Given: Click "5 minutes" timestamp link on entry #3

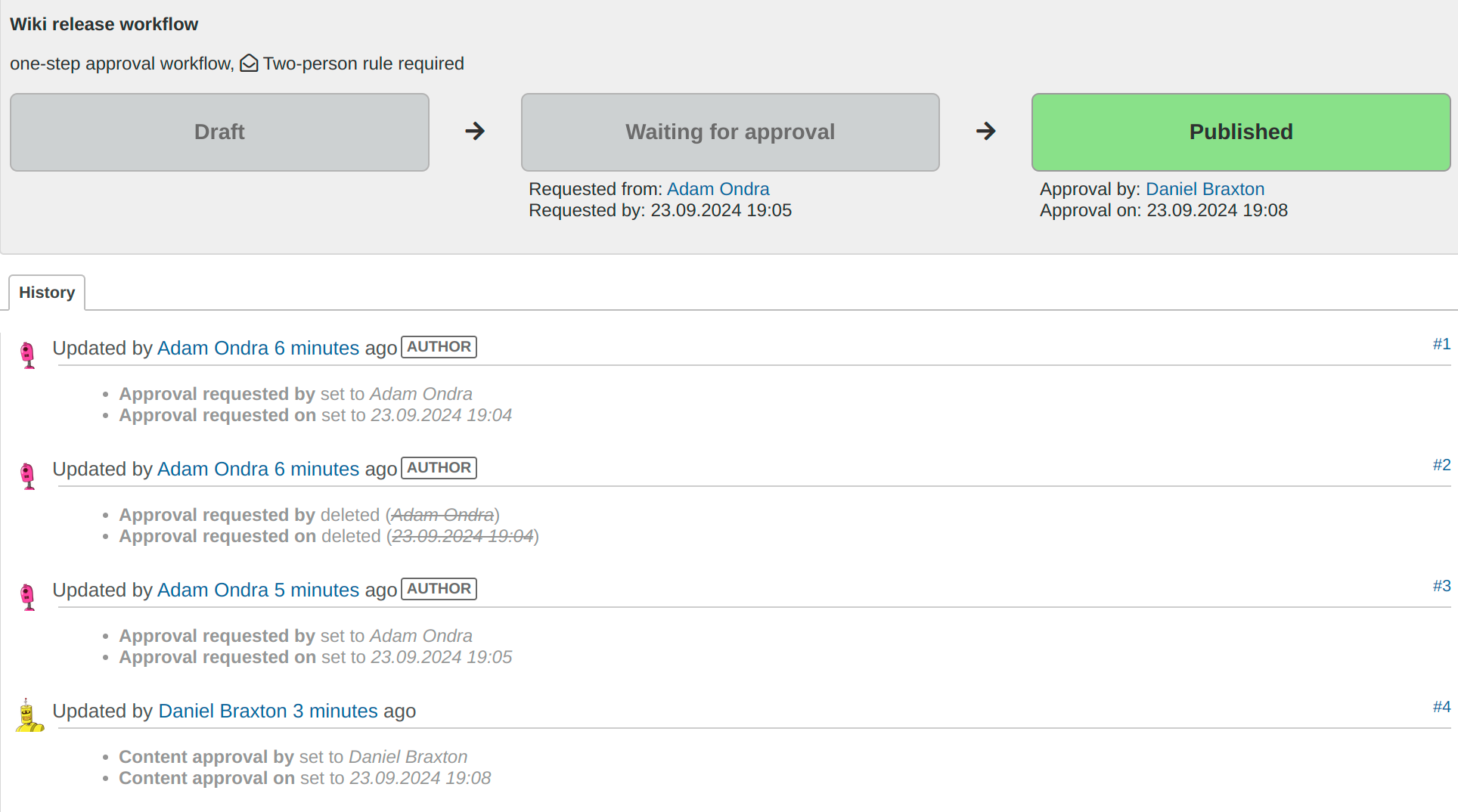Looking at the screenshot, I should point(316,590).
